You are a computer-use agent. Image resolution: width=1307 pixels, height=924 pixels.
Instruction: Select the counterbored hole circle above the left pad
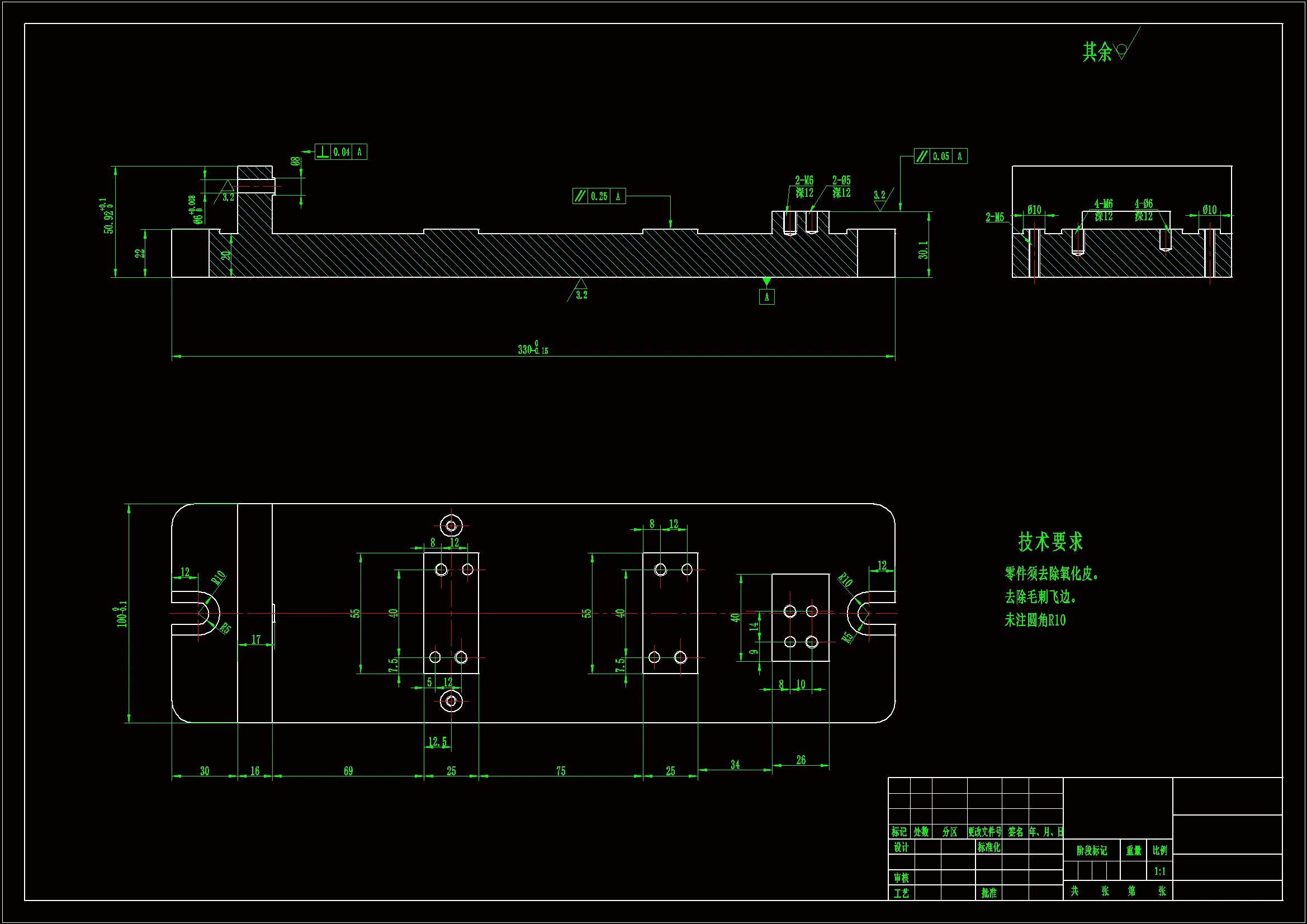[x=452, y=525]
